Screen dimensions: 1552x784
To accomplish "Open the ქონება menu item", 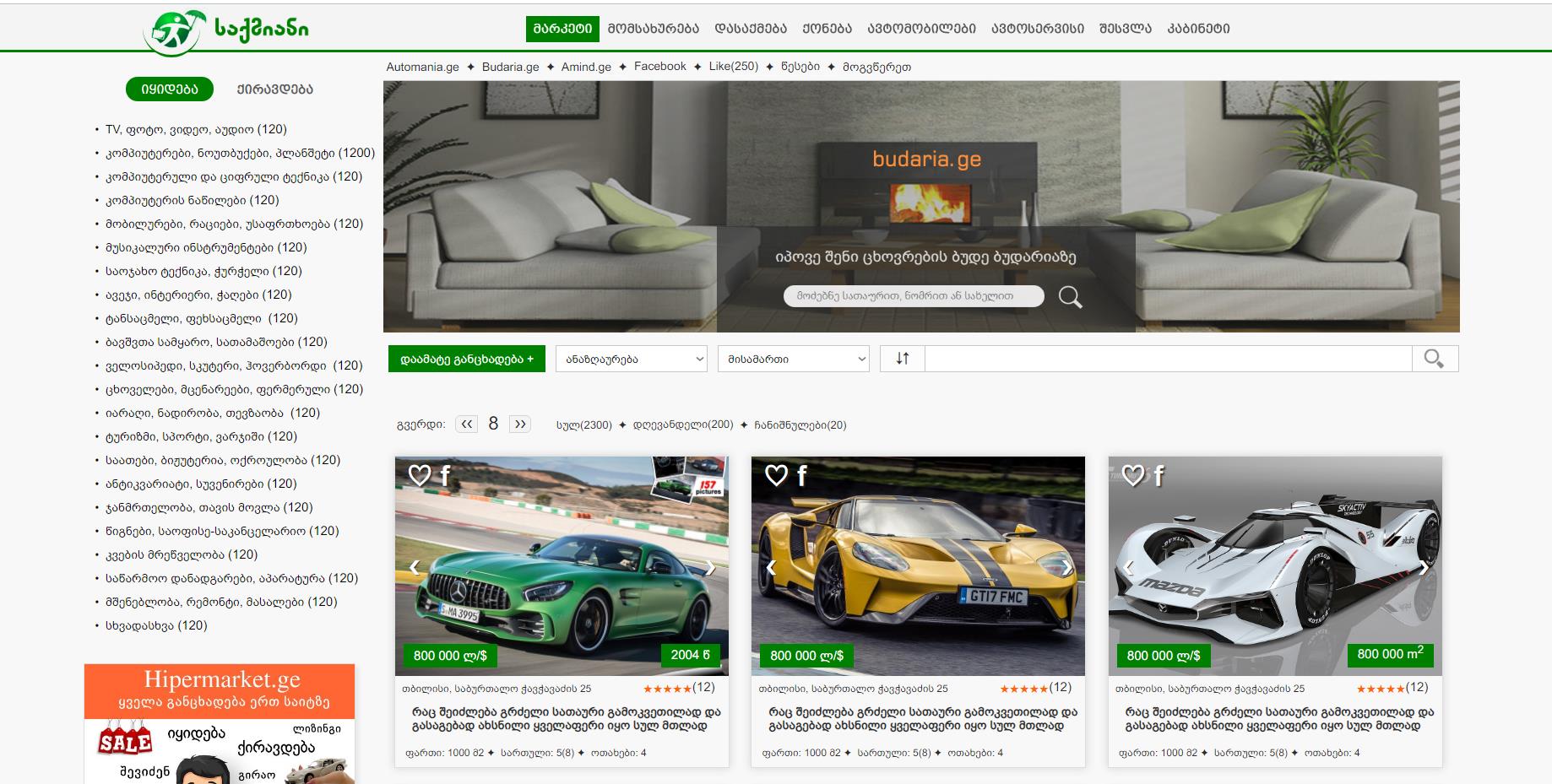I will 828,29.
